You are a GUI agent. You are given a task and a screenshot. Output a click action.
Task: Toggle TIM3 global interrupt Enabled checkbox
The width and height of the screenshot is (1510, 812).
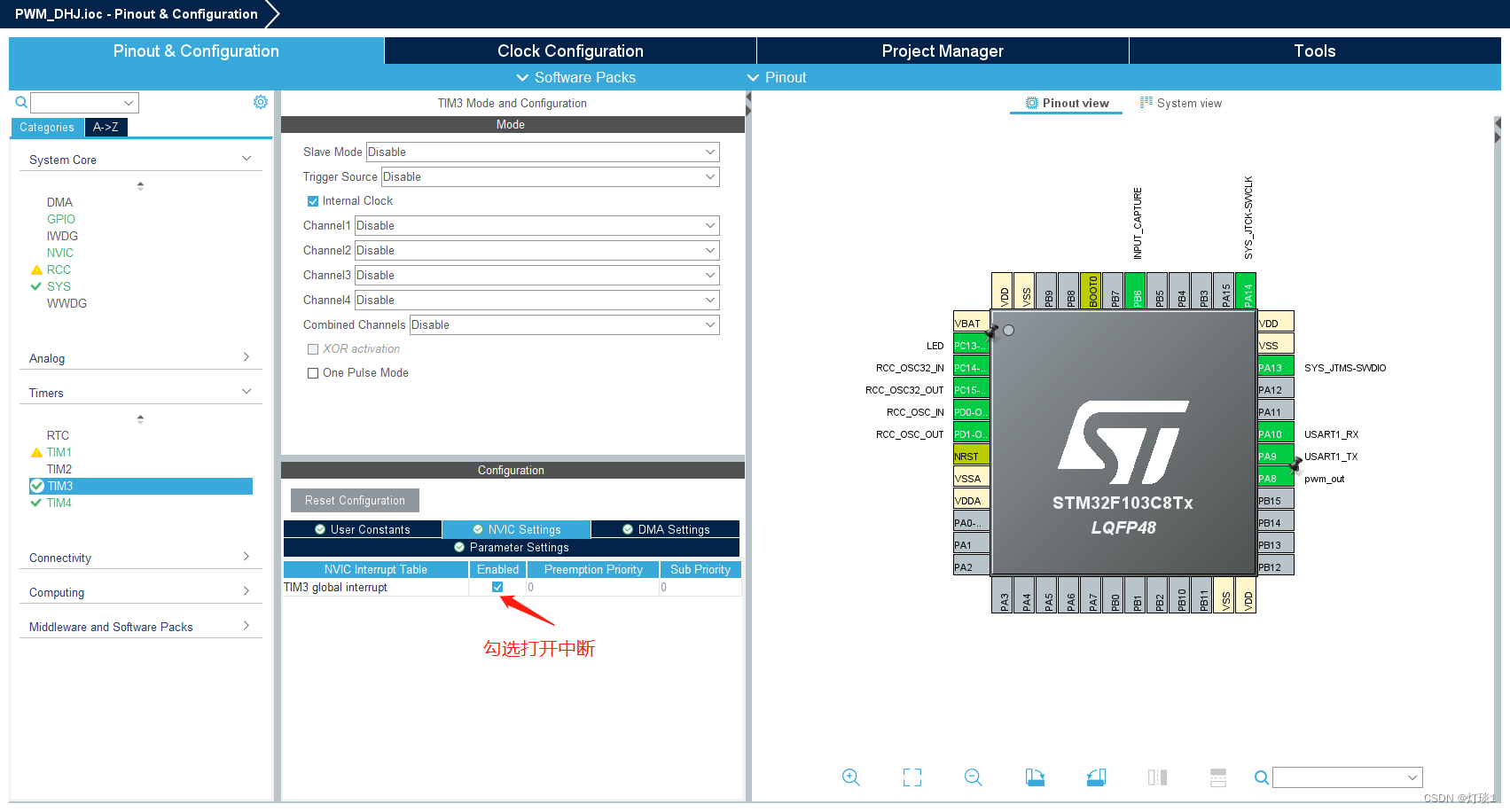click(x=497, y=587)
